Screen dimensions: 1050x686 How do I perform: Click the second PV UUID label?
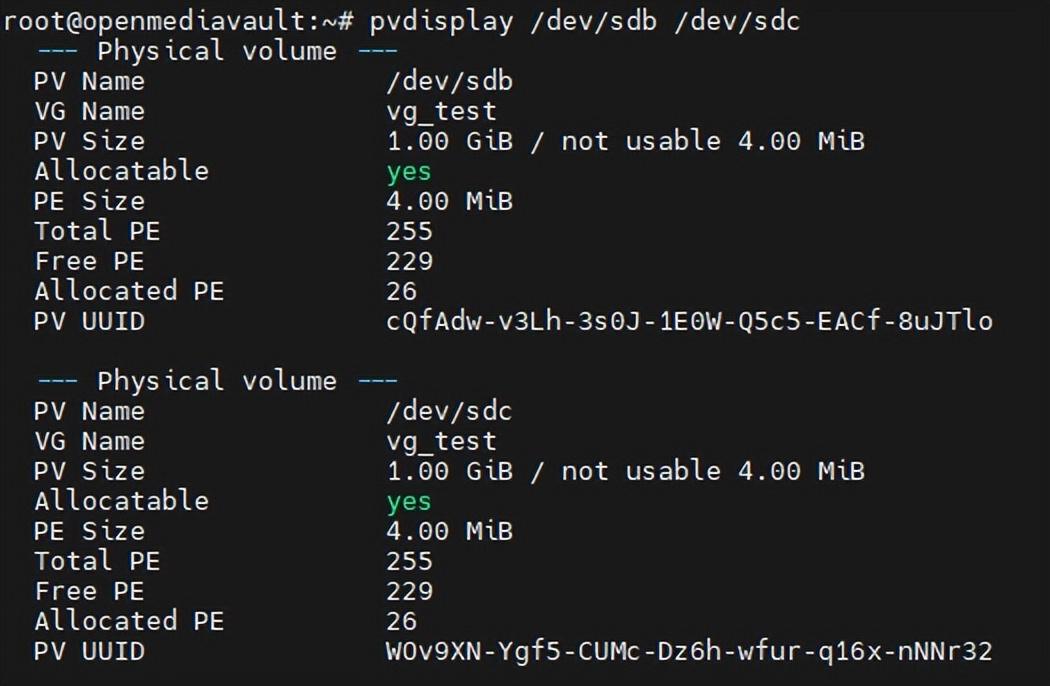90,651
